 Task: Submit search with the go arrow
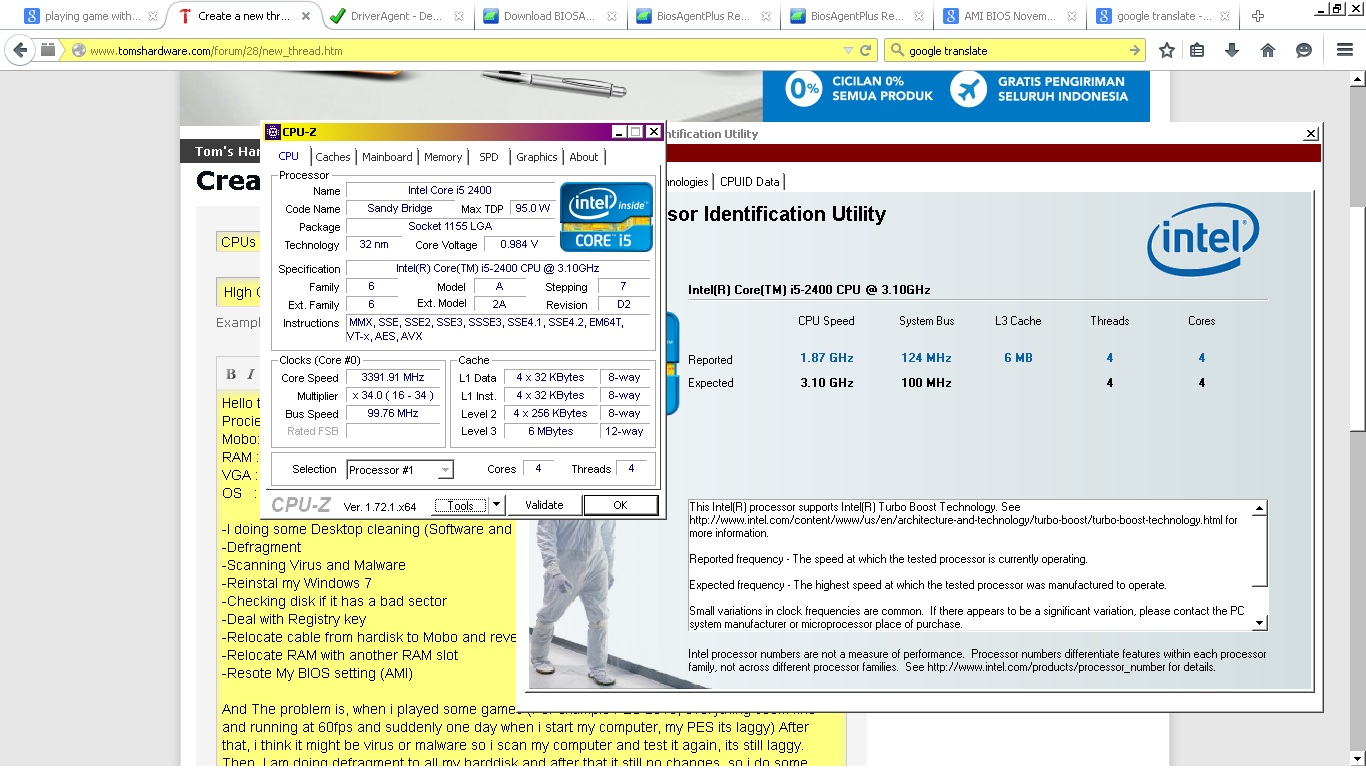1135,50
